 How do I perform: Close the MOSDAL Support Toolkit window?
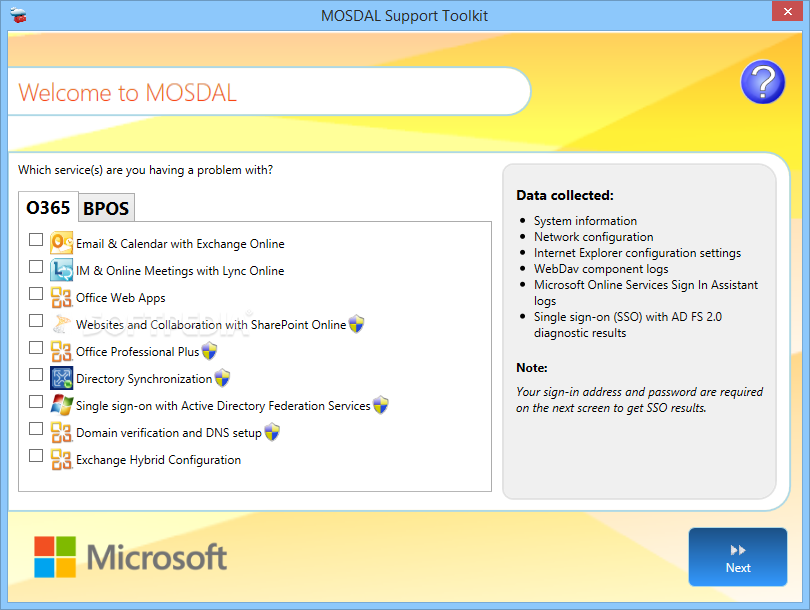pyautogui.click(x=787, y=11)
